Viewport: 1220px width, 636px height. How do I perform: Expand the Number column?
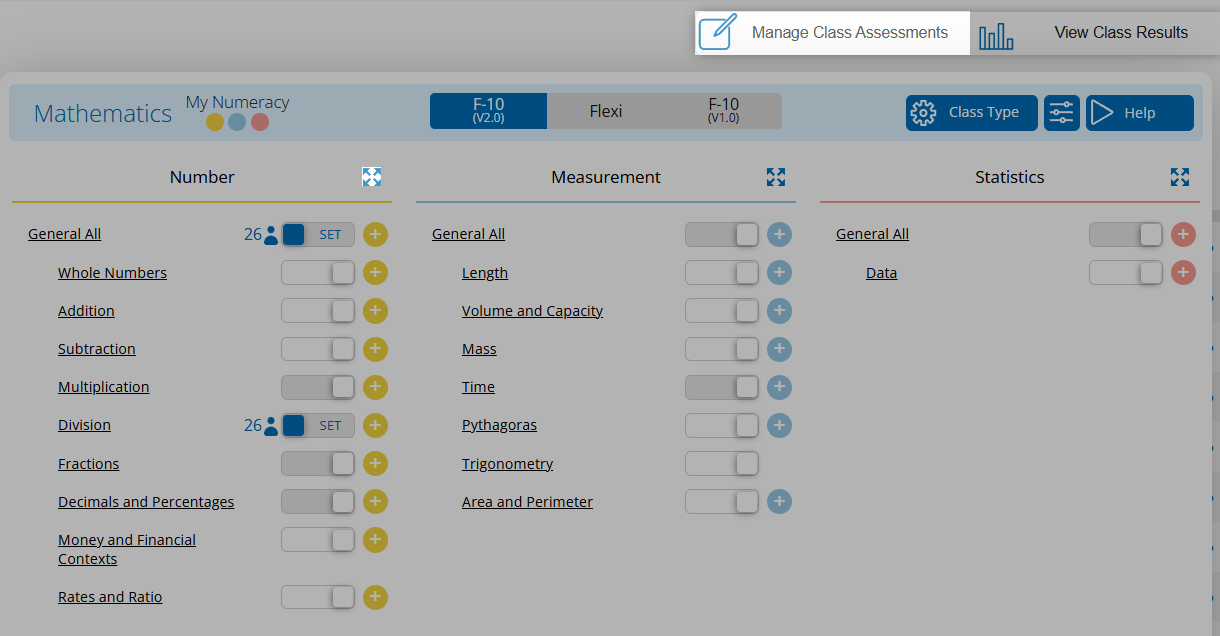click(372, 177)
